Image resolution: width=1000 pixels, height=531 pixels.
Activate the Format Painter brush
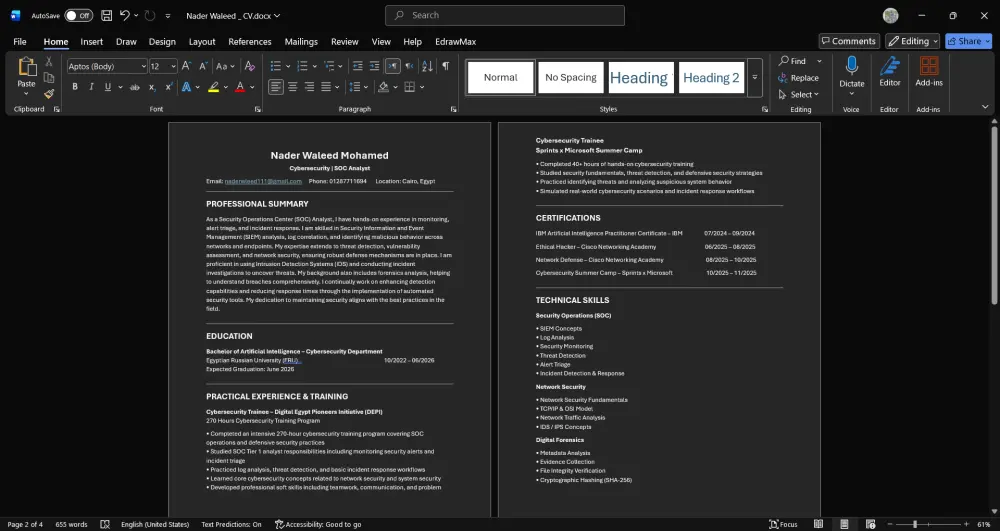48,94
